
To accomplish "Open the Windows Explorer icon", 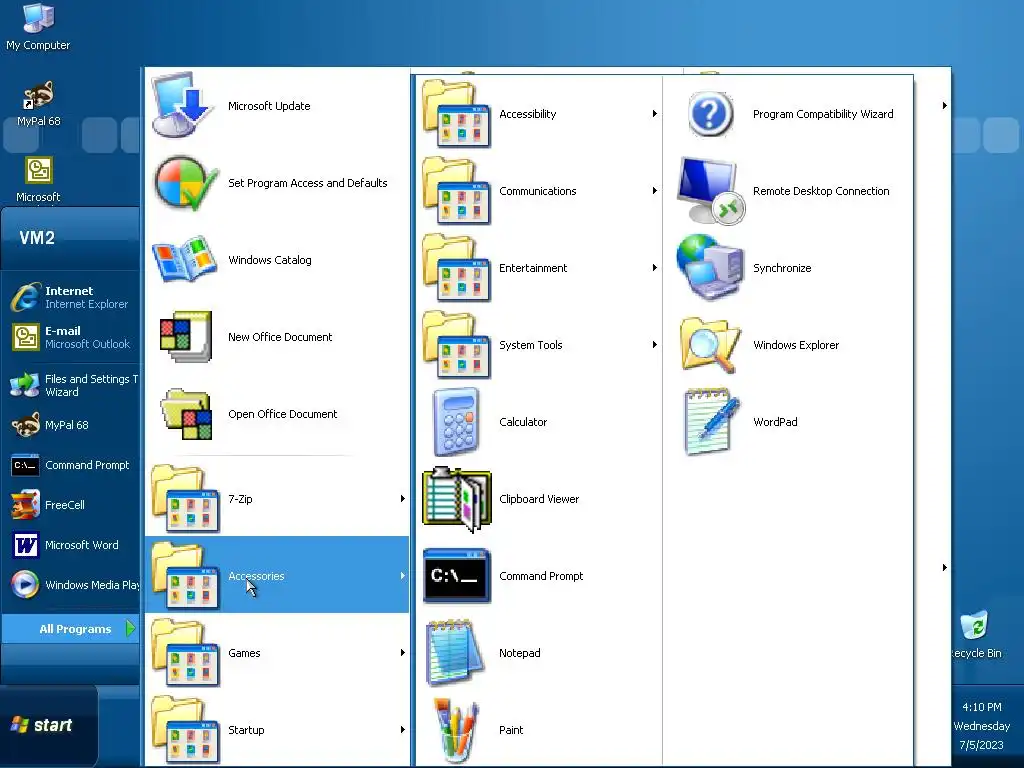I will tap(710, 345).
